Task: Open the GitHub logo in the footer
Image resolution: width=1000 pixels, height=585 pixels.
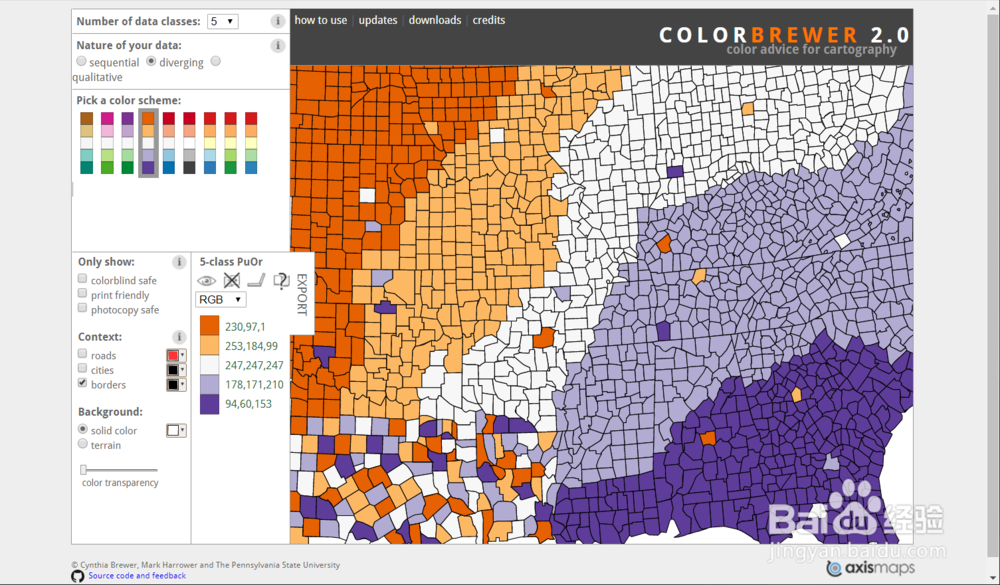Action: 77,576
